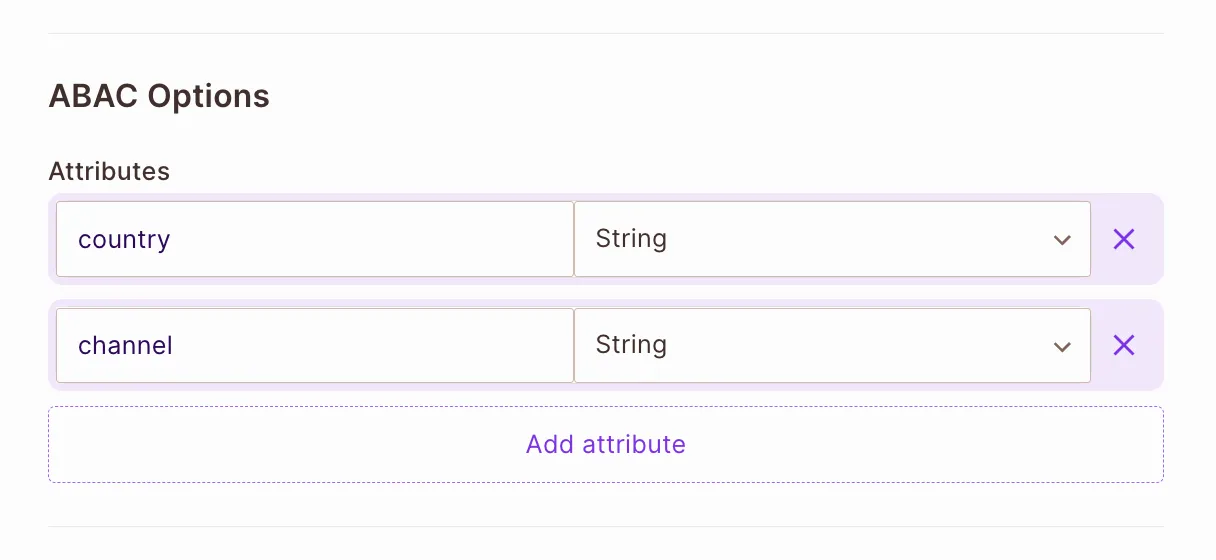Click the word channel in second field

point(125,346)
